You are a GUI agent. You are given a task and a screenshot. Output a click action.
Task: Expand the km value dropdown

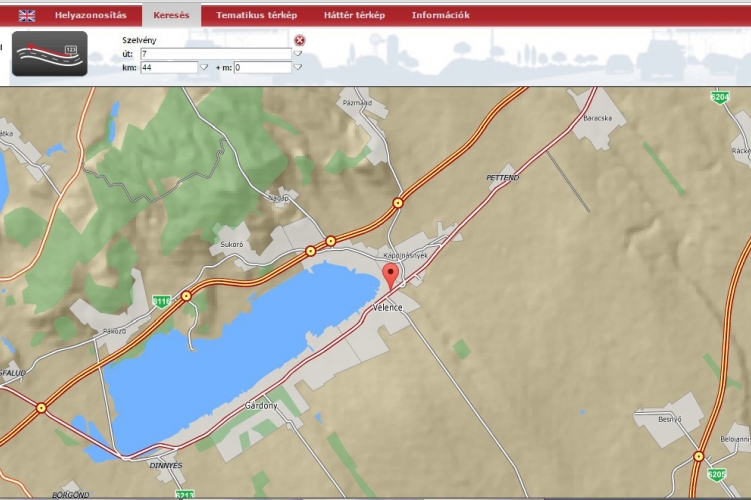click(204, 67)
